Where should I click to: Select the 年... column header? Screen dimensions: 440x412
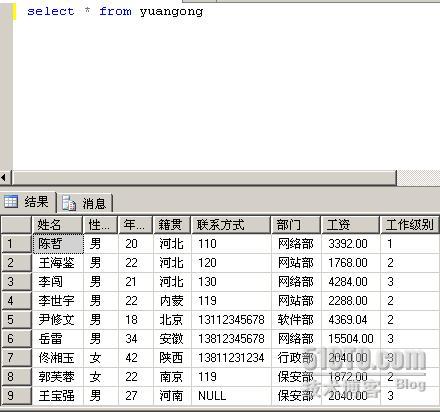(x=135, y=225)
